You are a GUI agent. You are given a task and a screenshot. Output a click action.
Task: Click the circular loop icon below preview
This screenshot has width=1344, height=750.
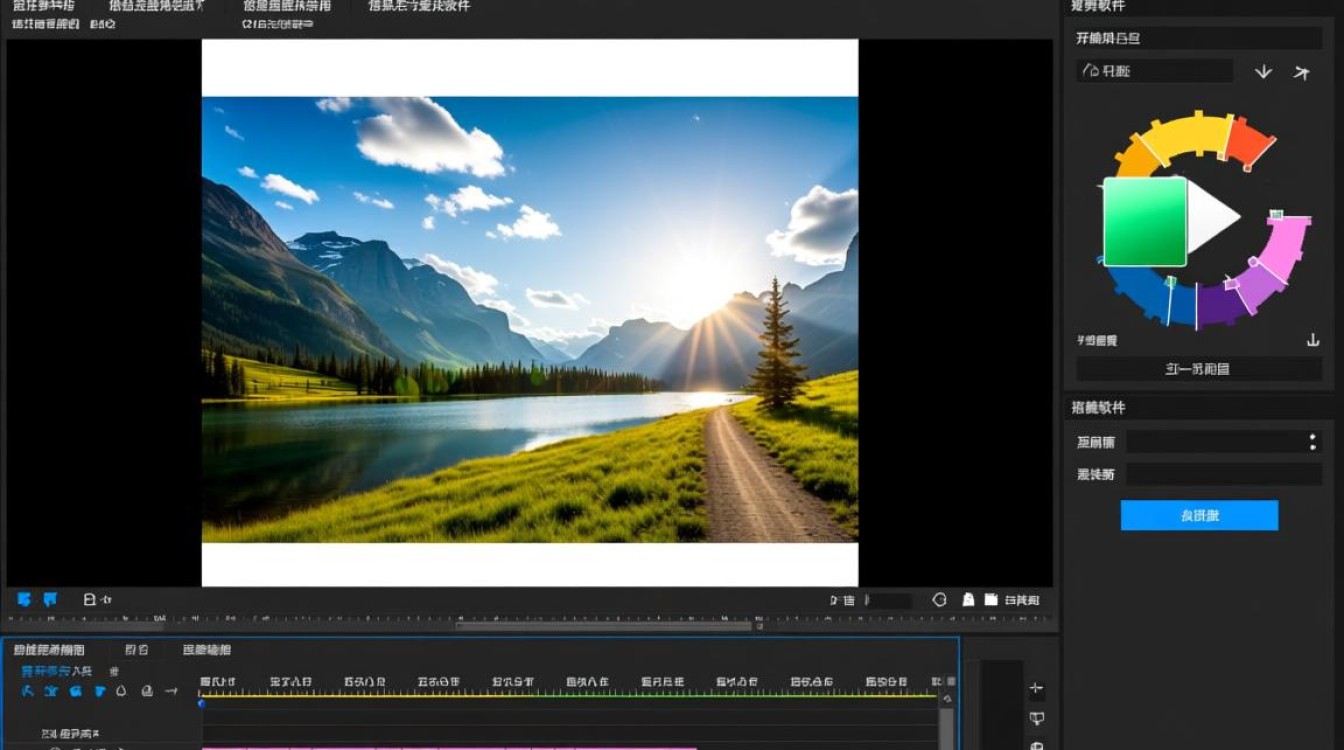tap(939, 600)
